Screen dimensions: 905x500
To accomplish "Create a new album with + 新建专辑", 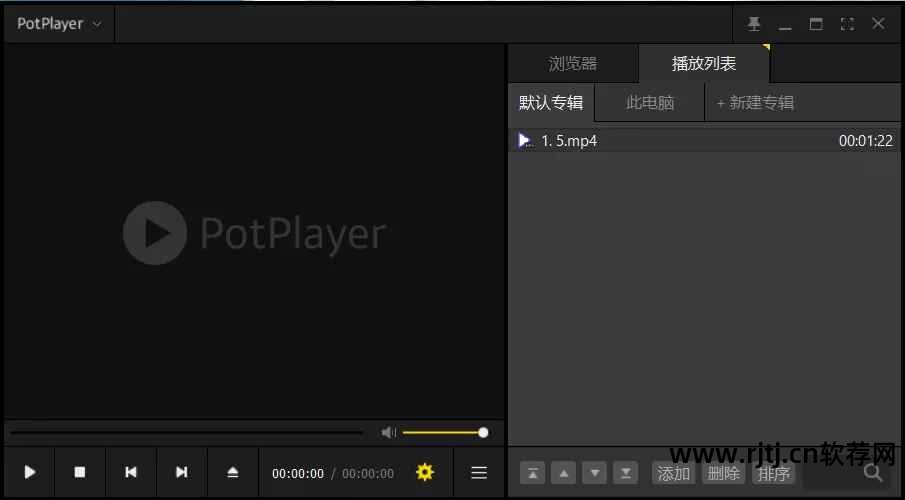I will 755,103.
